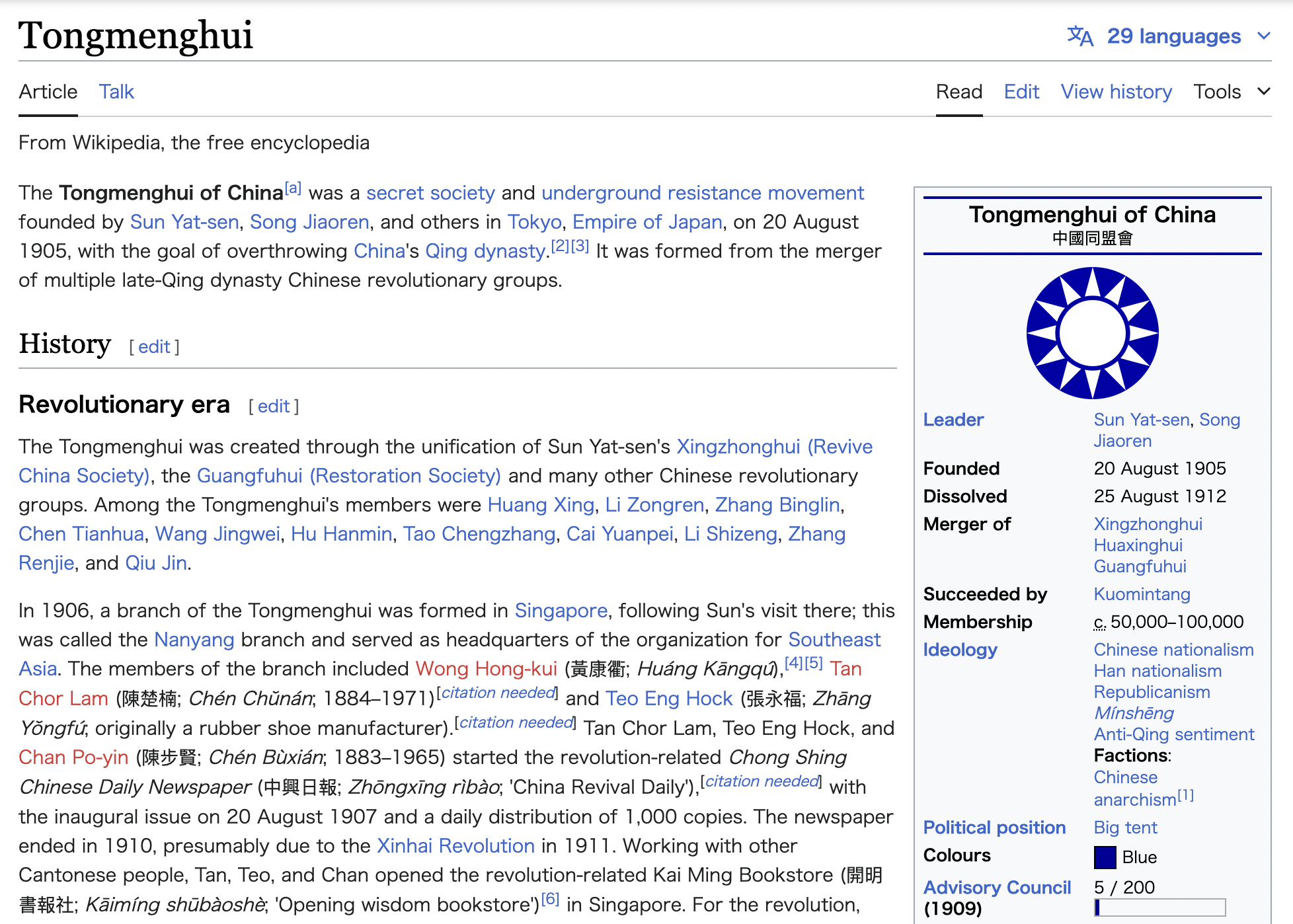Screen dimensions: 1293x924
Task: Click the language translate icon
Action: 1080,36
